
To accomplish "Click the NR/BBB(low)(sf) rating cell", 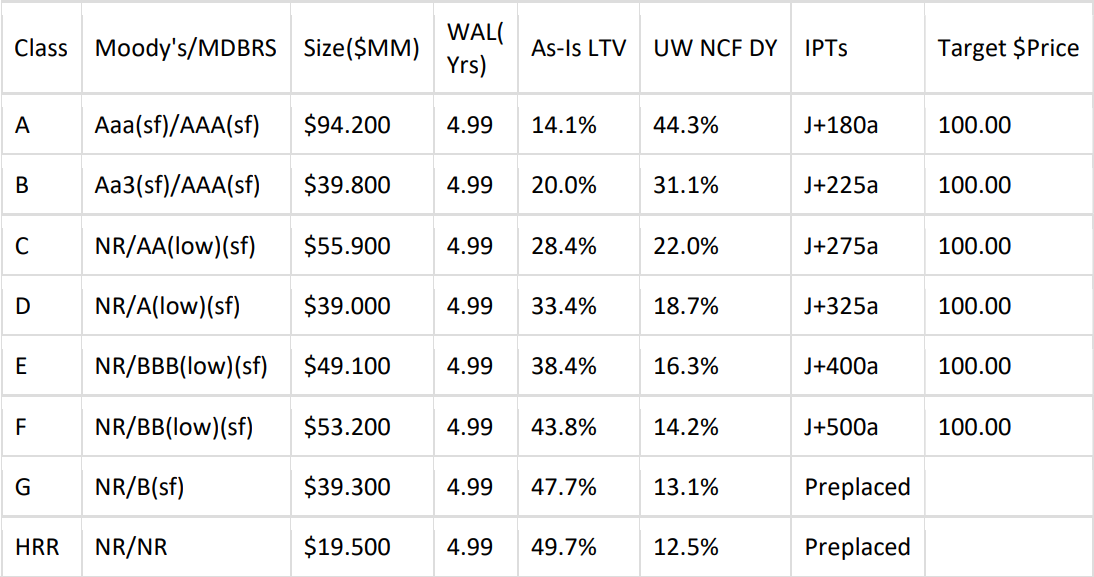I will coord(181,367).
